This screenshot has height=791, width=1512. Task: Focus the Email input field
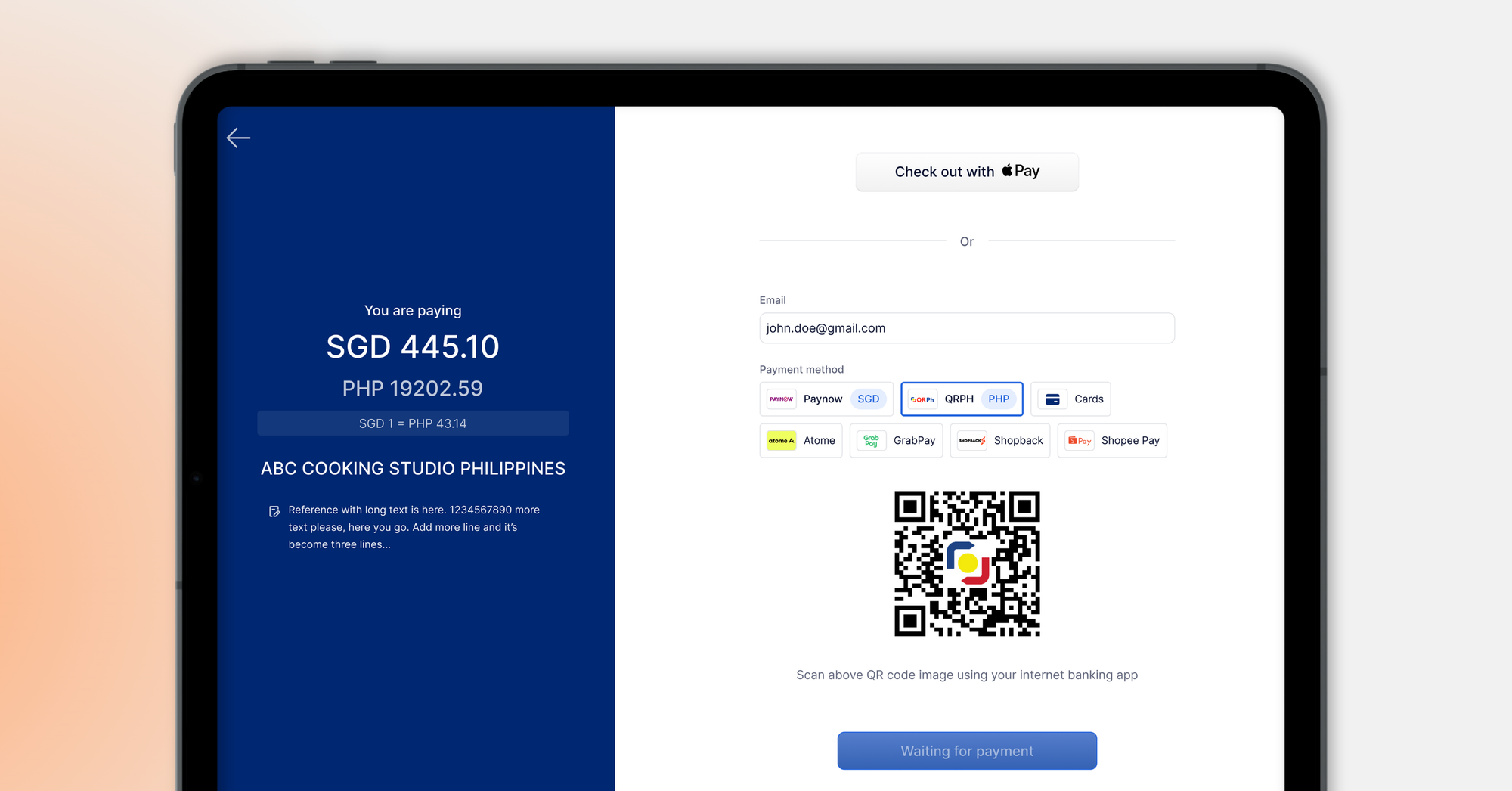[x=967, y=328]
